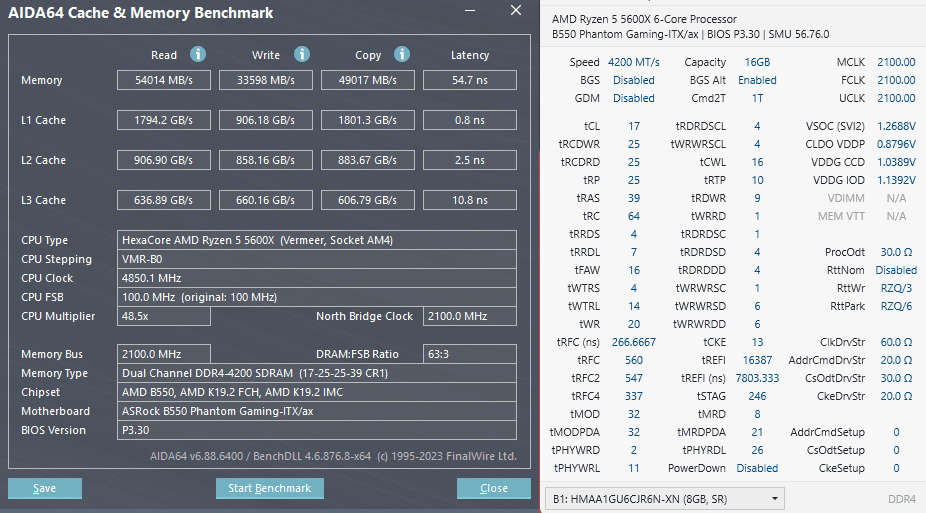
Task: Click Memory Bus value 2100.0 MHz
Action: point(164,354)
